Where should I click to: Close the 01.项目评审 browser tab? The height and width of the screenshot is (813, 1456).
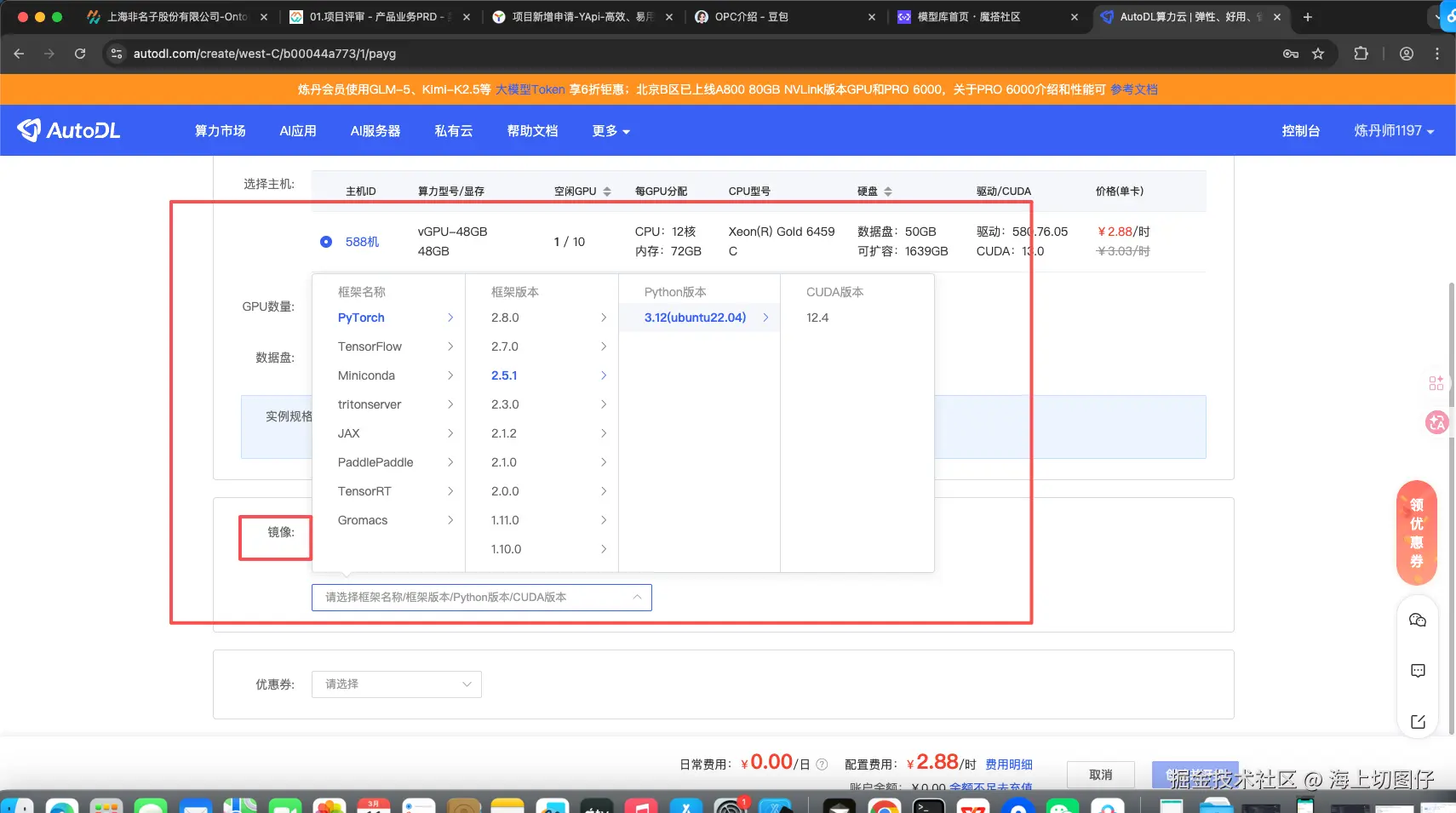[x=467, y=17]
